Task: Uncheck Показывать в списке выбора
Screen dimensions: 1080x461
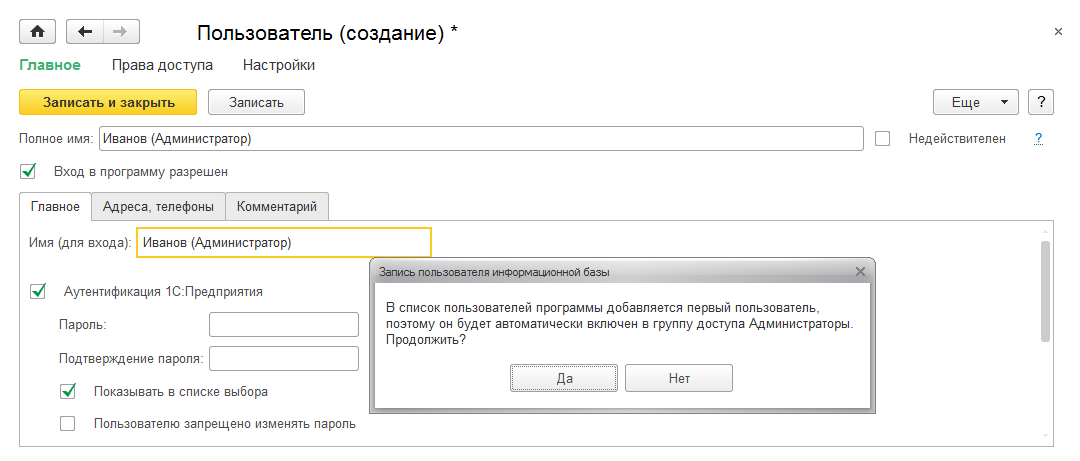Action: [x=68, y=391]
